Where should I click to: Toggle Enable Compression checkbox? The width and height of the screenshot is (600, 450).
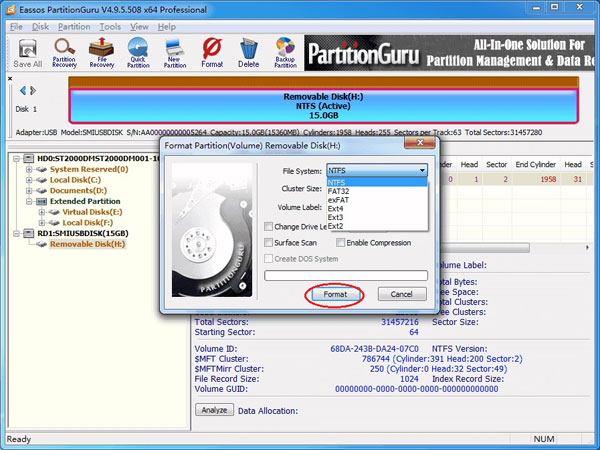click(340, 243)
